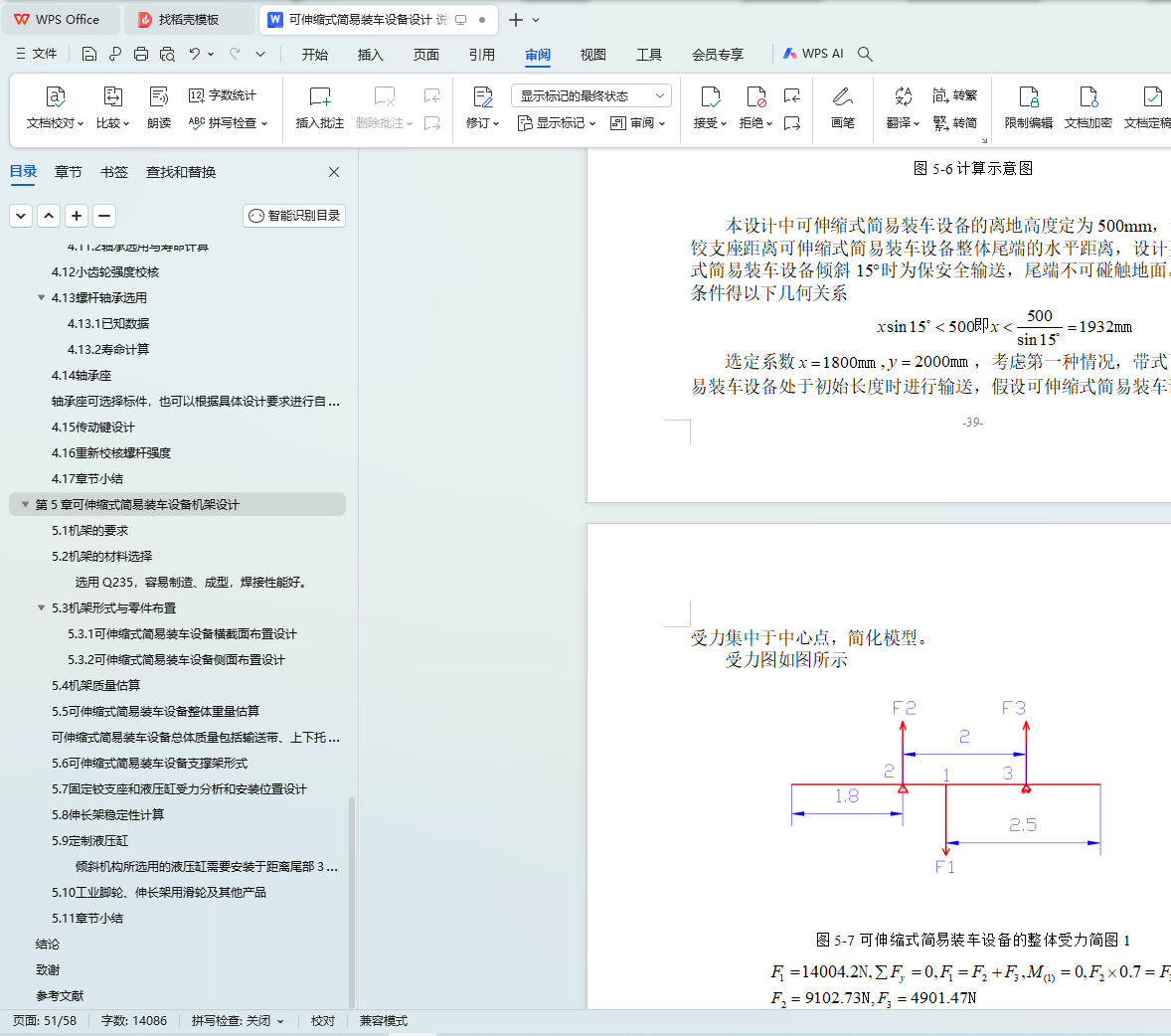This screenshot has width=1171, height=1036.
Task: Click 插入批注 to add comment
Action: [320, 107]
